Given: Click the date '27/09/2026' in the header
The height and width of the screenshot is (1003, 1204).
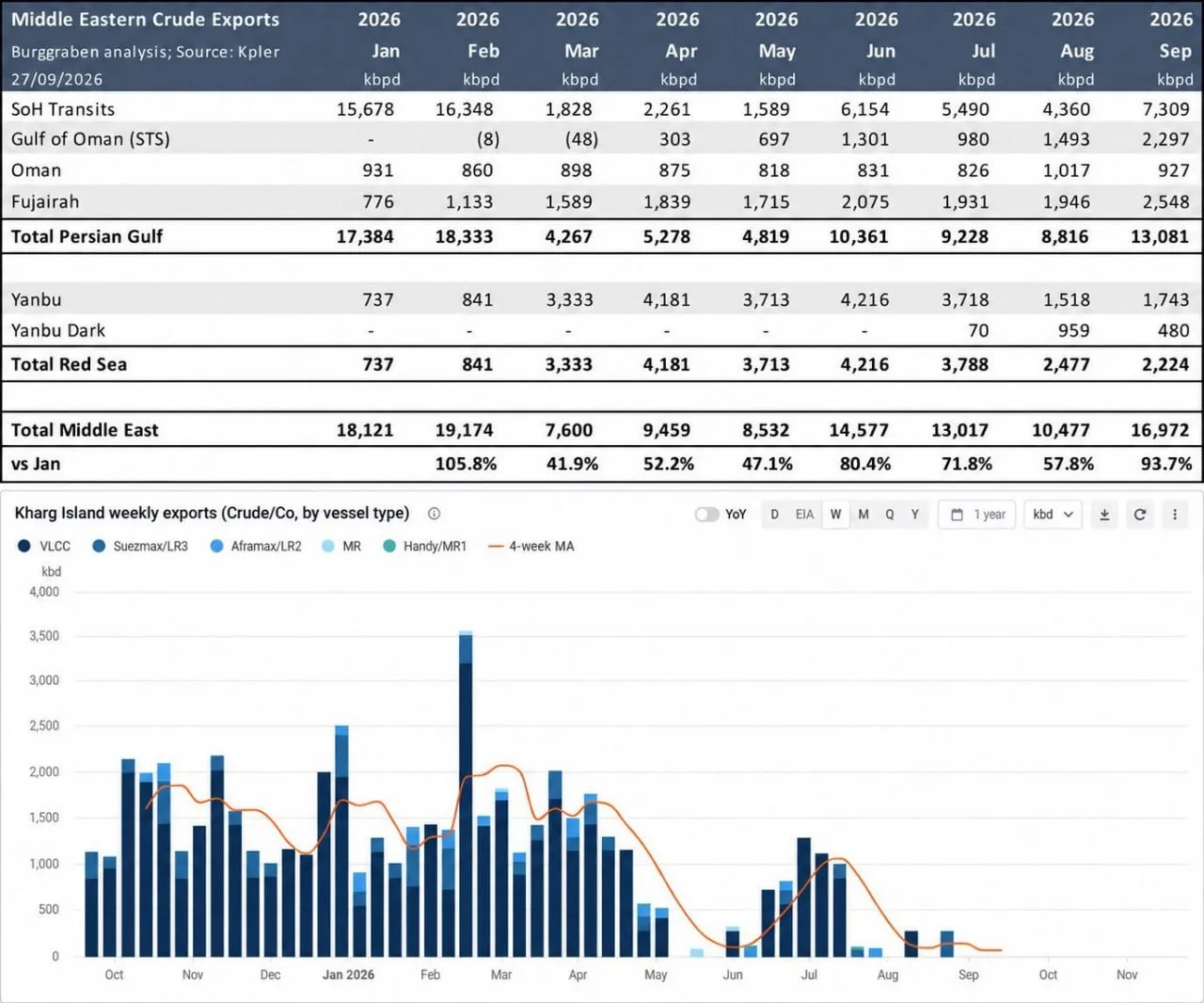Looking at the screenshot, I should (x=56, y=80).
